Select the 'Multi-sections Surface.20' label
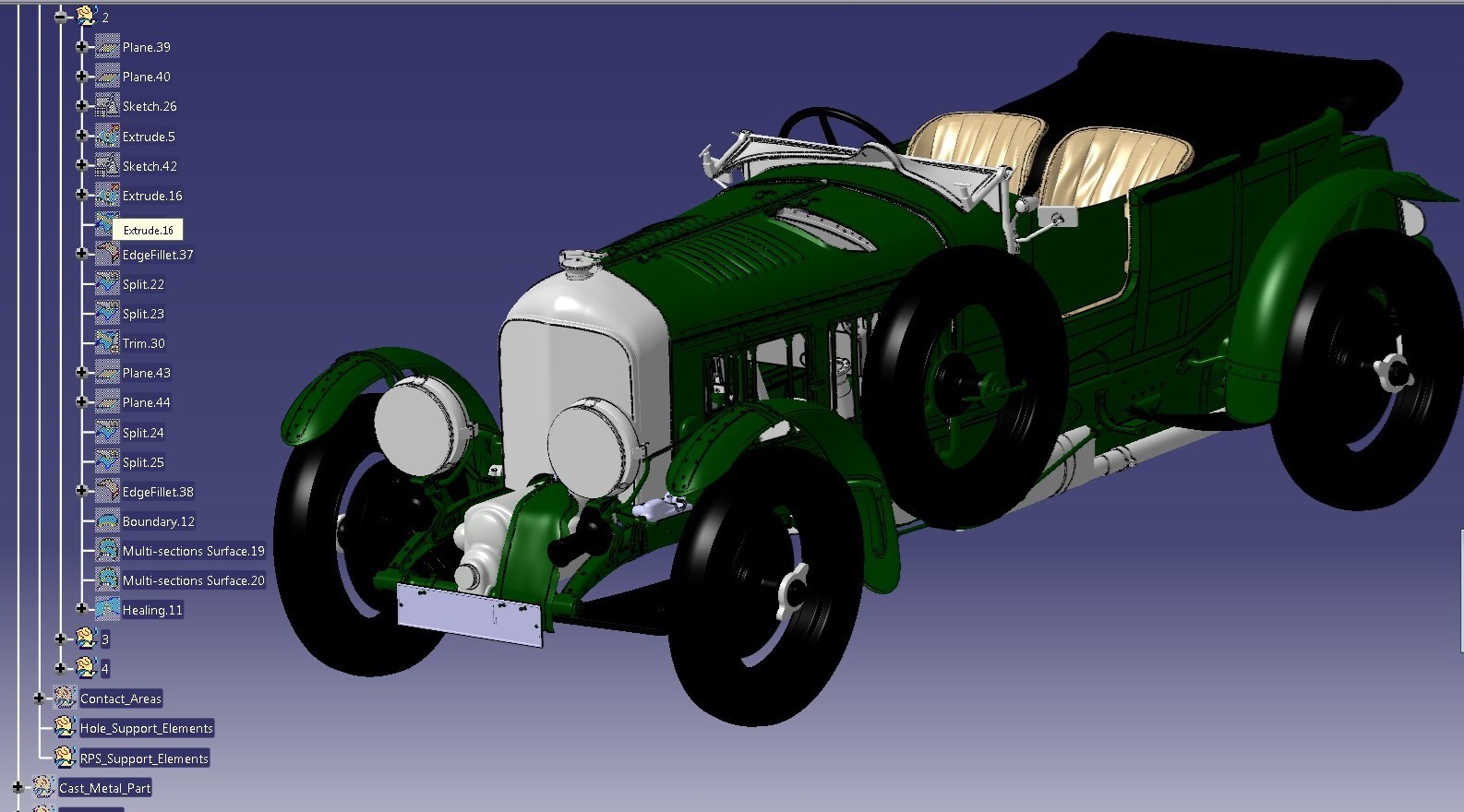 coord(194,580)
